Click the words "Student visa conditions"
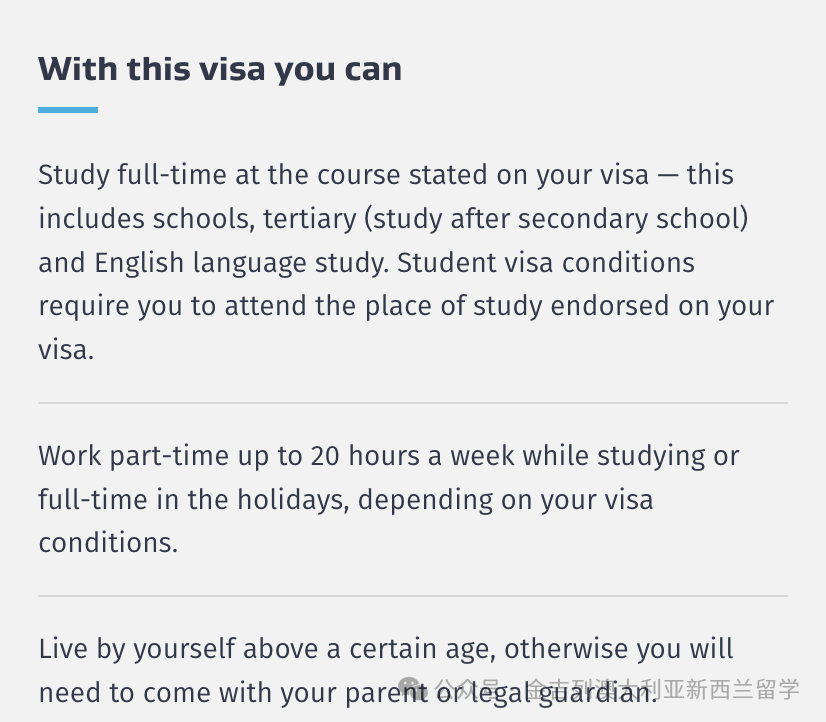The height and width of the screenshot is (722, 826). click(x=546, y=262)
